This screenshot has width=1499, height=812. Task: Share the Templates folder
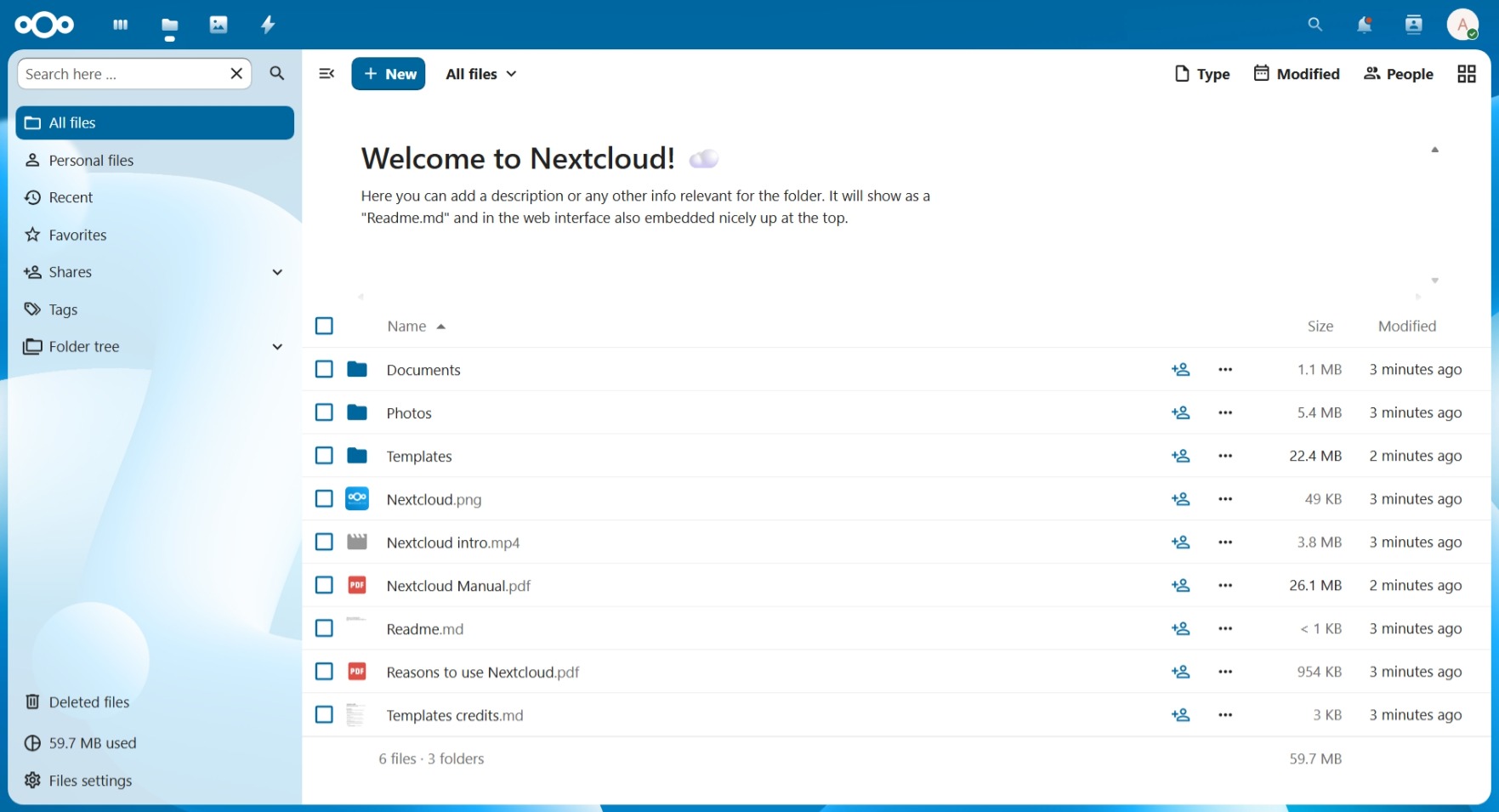[1181, 457]
